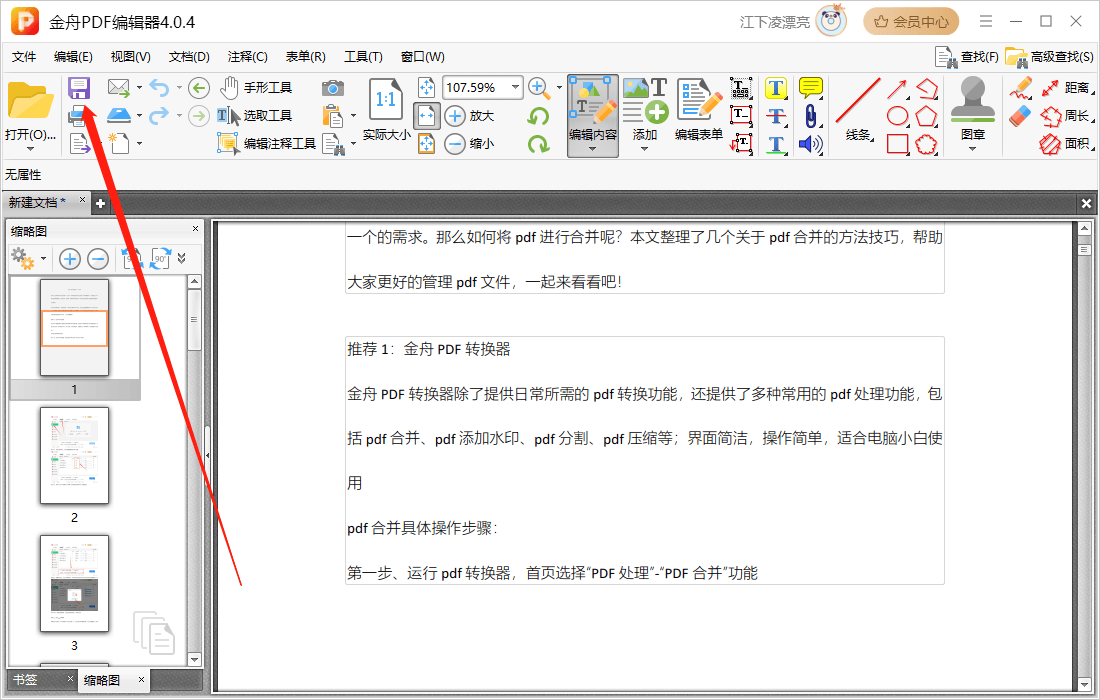
Task: Select the typewriter text tool icon
Action: (x=741, y=88)
